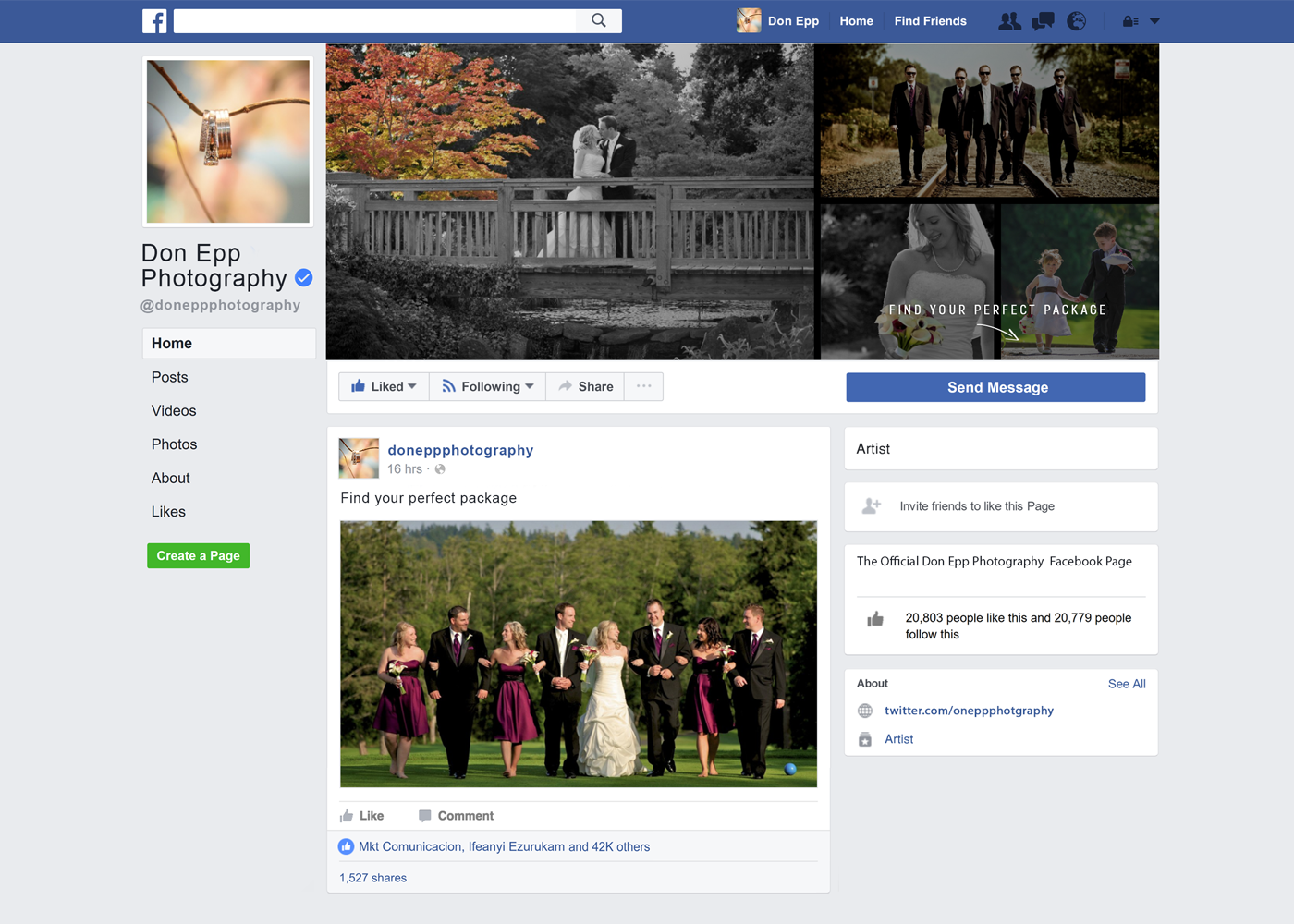The height and width of the screenshot is (924, 1294).
Task: View who reacted: Mkt Comunicacion and others
Action: [504, 846]
